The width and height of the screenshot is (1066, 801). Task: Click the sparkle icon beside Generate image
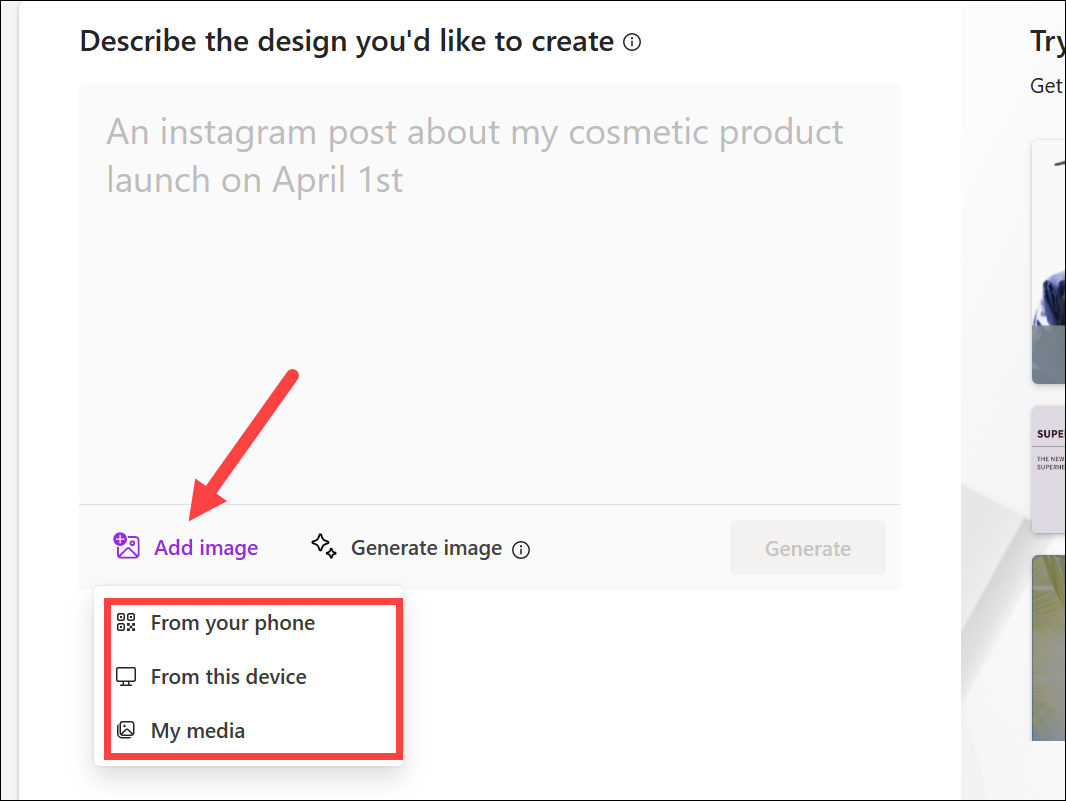[x=324, y=546]
